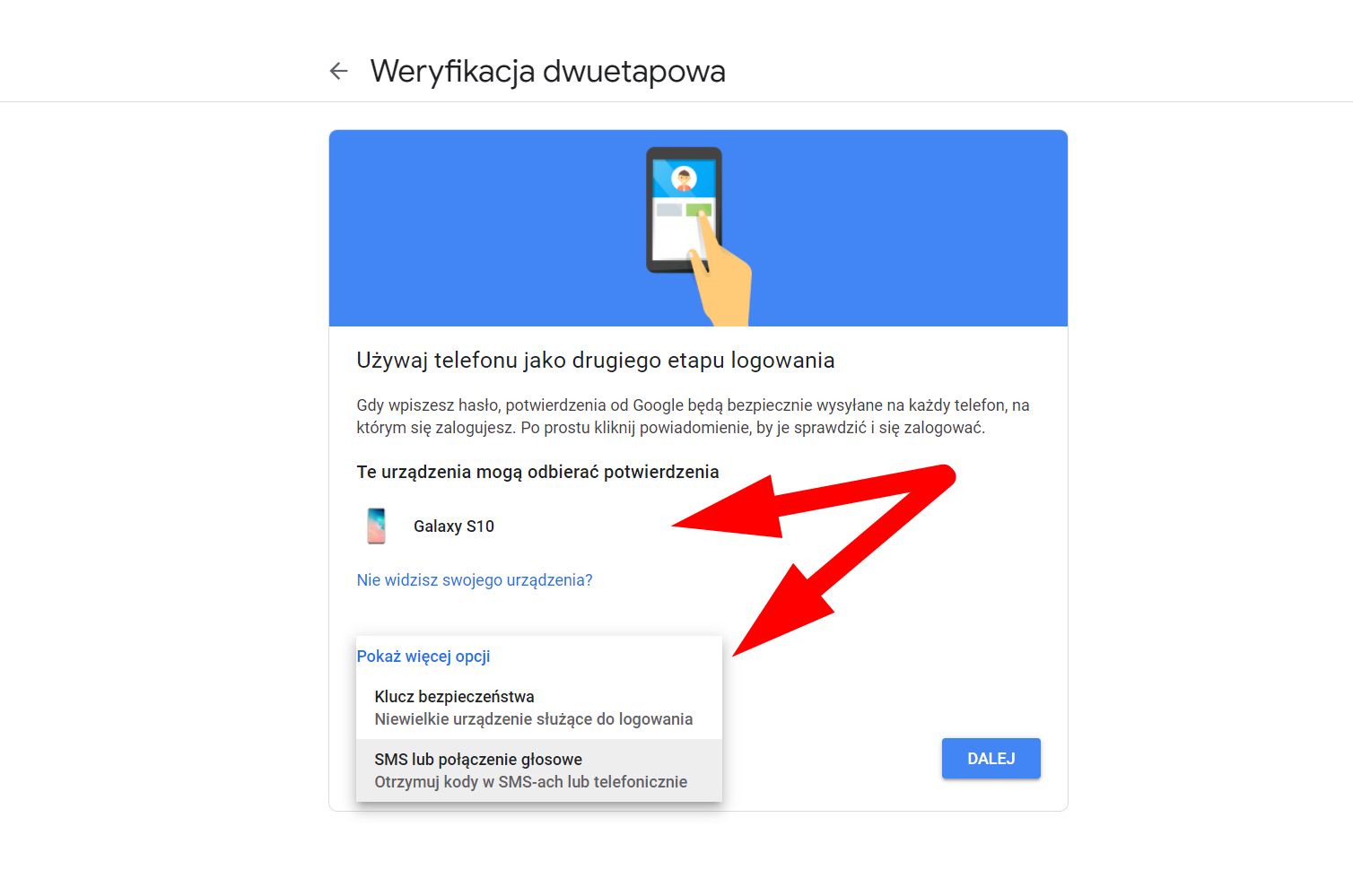Click the description paragraph about Google confirmations
This screenshot has height=896, width=1353.
coord(693,416)
